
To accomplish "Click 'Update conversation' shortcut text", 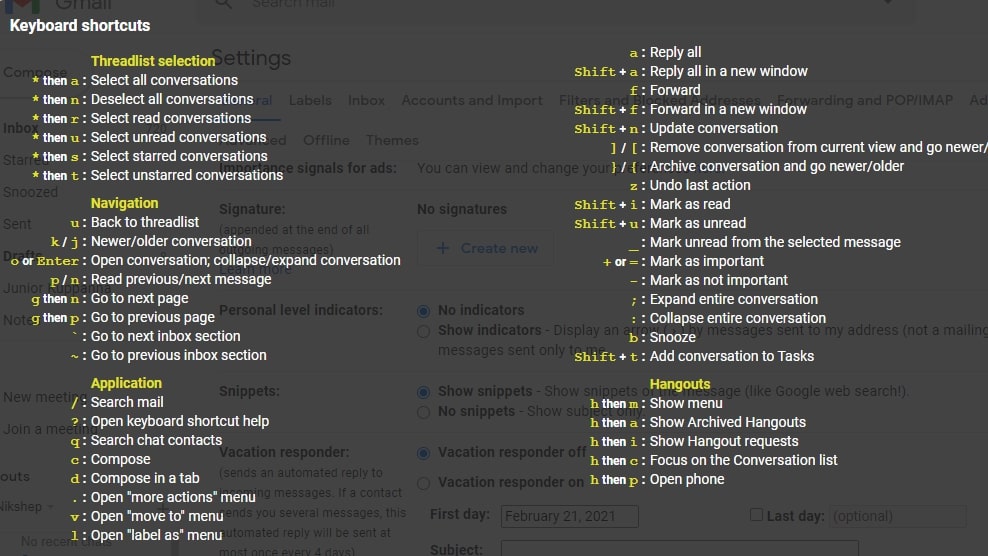I will [713, 128].
